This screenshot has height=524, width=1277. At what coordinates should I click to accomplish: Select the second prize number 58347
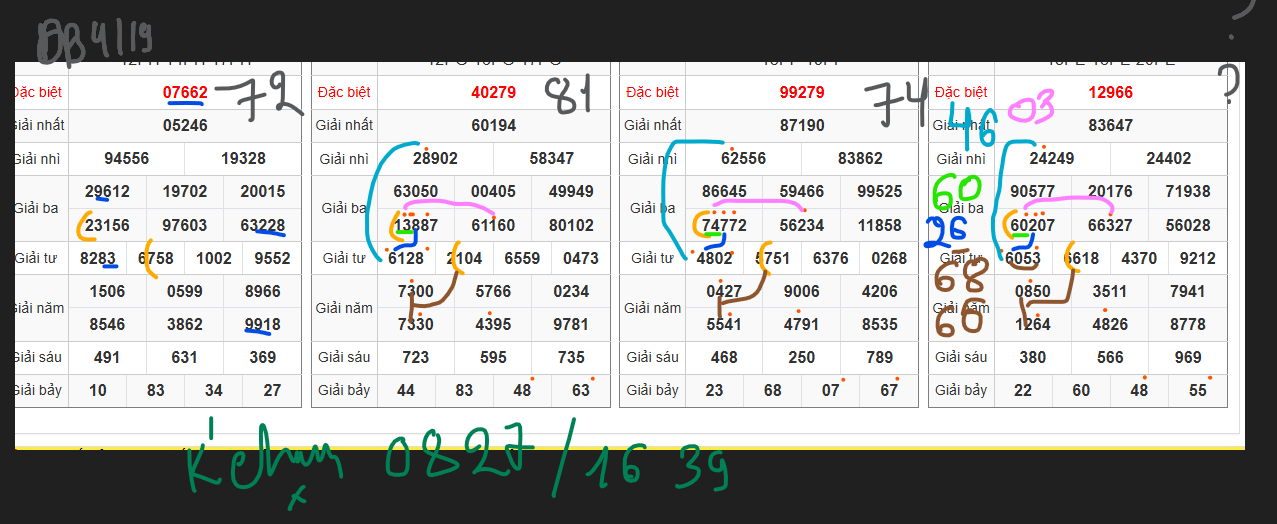(x=551, y=159)
